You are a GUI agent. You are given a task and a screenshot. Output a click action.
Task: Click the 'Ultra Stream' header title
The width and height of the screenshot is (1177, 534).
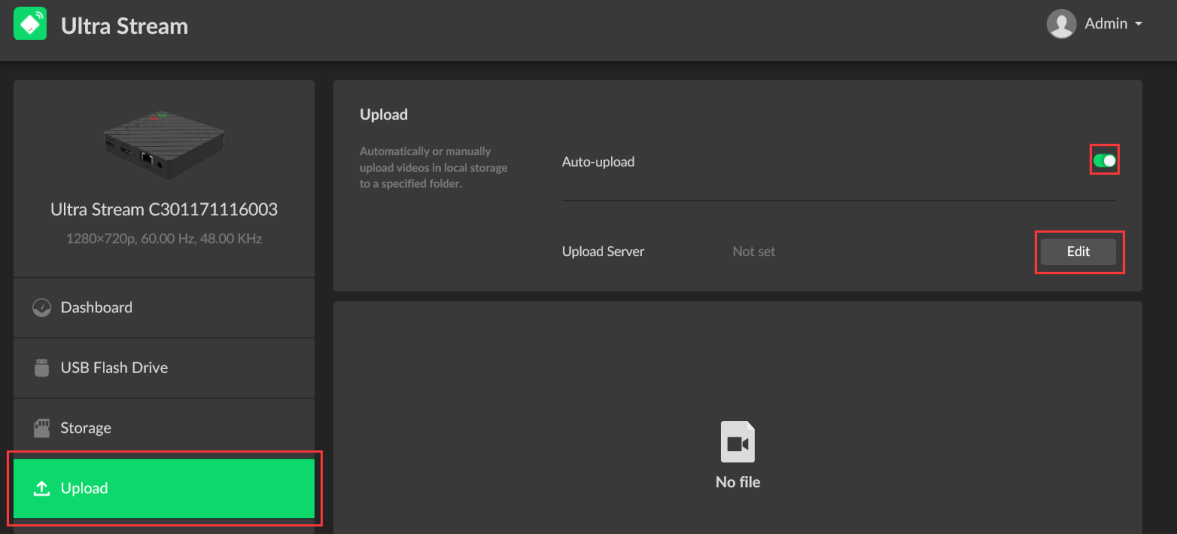coord(125,26)
